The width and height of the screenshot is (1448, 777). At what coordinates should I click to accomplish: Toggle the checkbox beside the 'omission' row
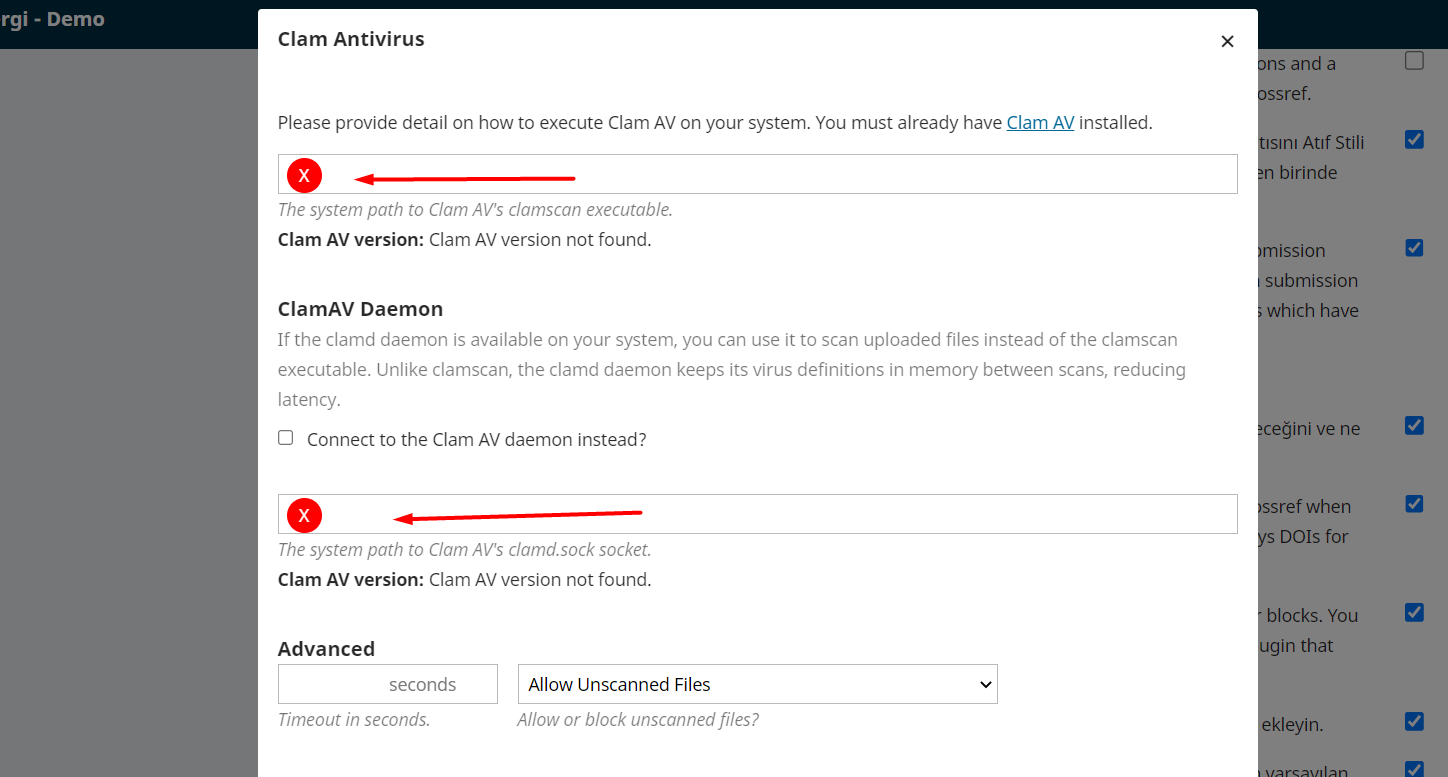pos(1414,248)
